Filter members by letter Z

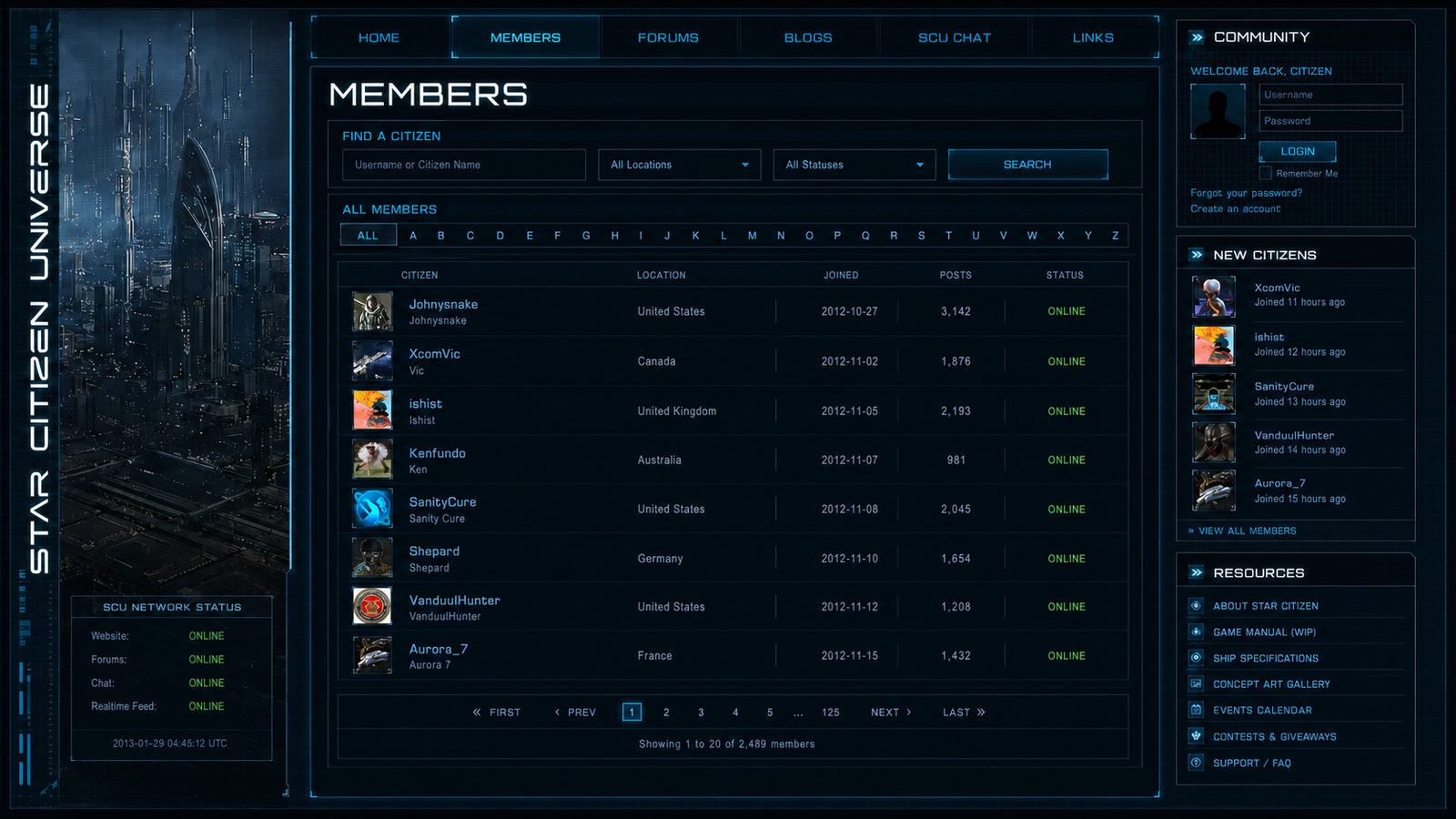point(1115,236)
